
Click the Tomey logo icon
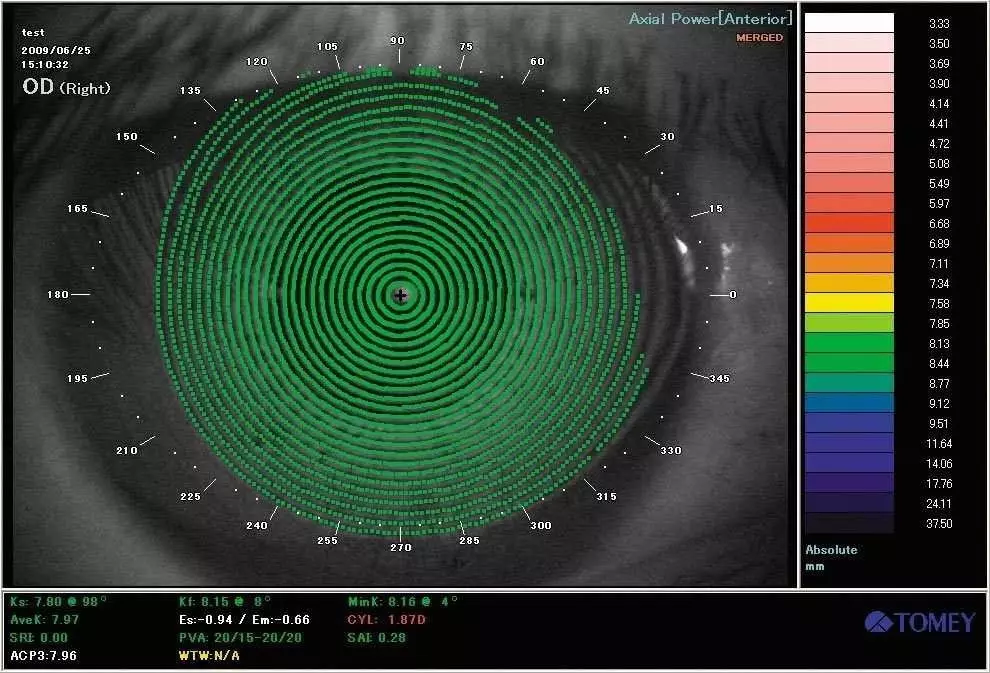880,620
